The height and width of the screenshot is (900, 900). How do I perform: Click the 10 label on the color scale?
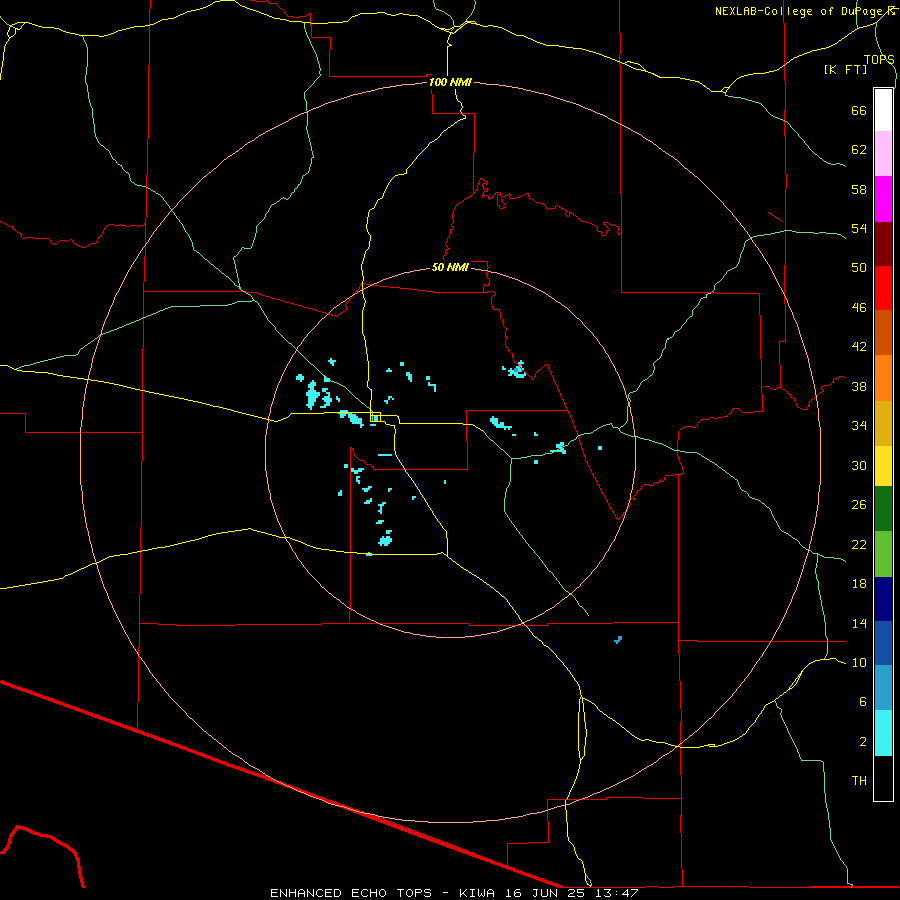(859, 662)
